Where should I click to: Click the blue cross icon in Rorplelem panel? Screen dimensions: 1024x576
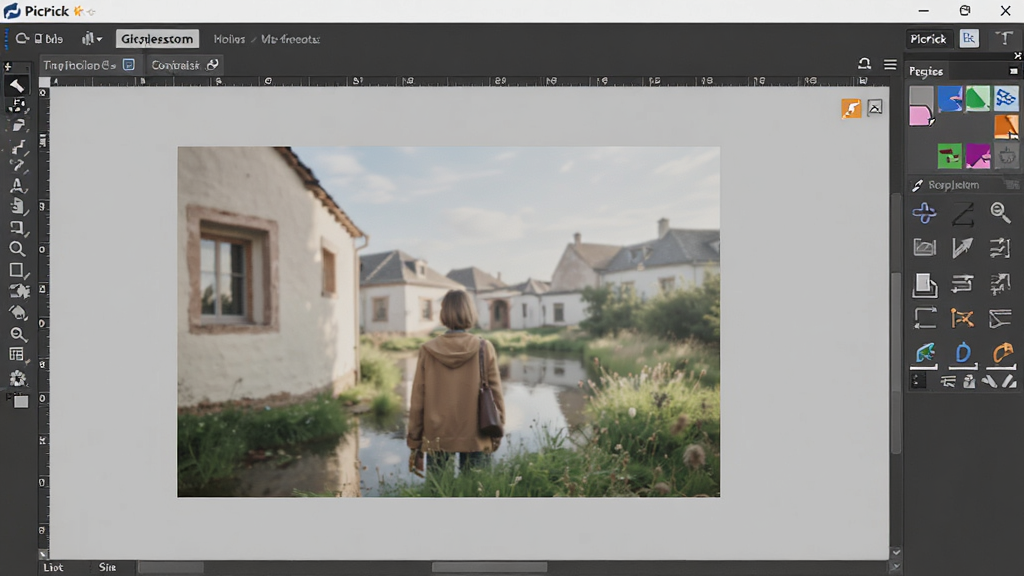[x=924, y=213]
